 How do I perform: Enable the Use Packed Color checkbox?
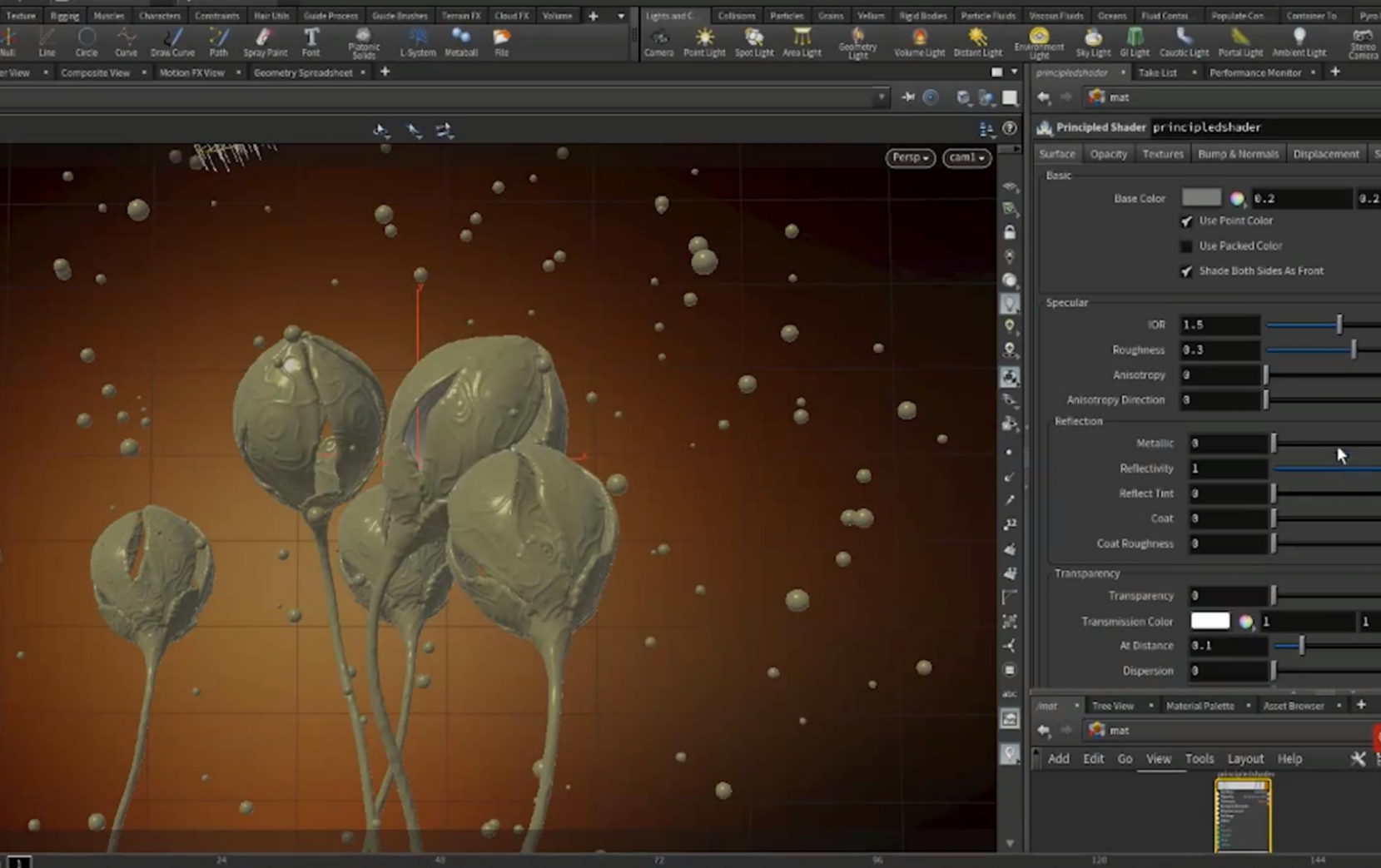(1186, 246)
